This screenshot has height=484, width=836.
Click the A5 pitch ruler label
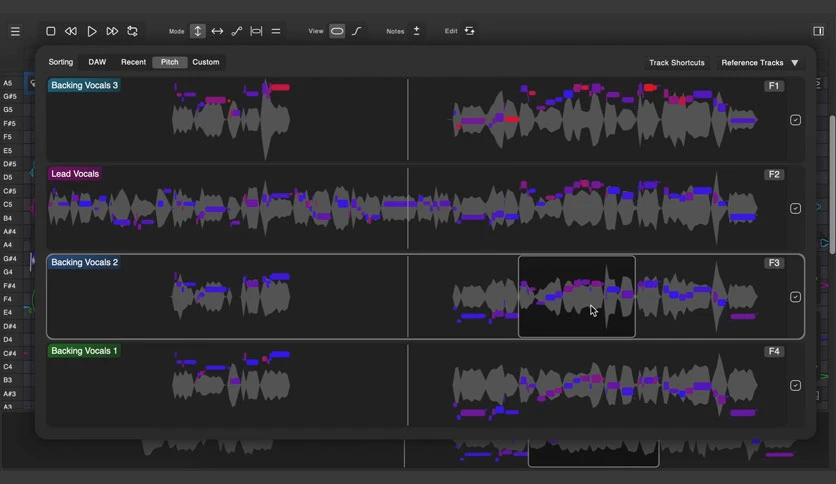[x=7, y=83]
